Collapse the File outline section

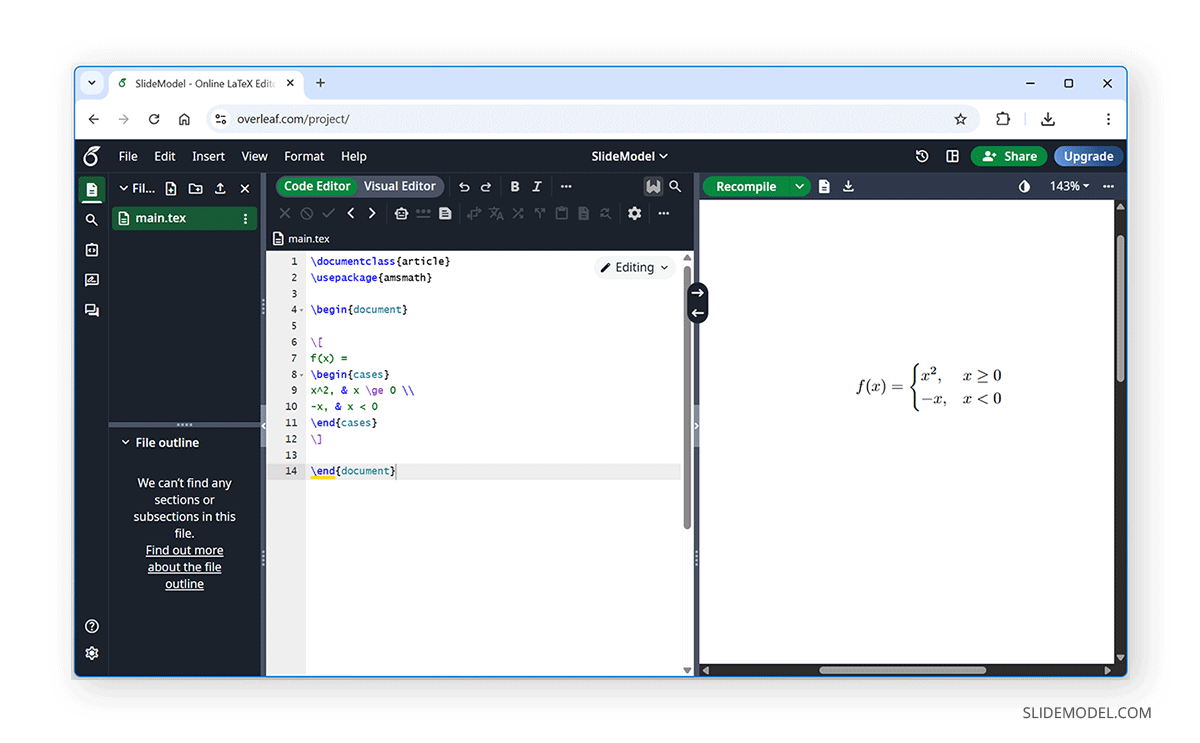[125, 442]
